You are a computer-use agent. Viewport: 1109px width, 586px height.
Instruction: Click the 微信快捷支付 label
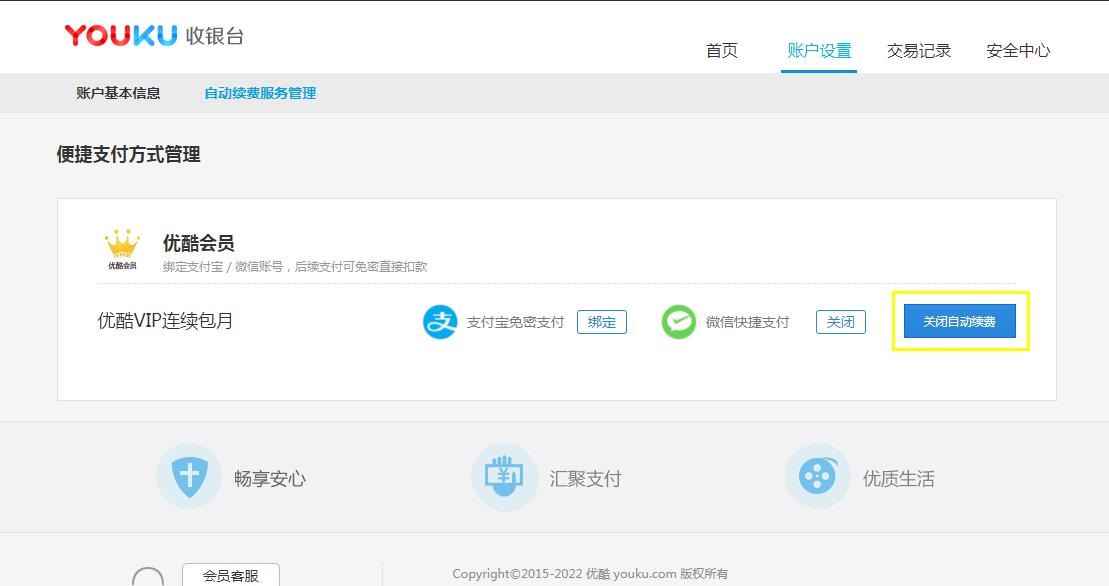pyautogui.click(x=747, y=322)
